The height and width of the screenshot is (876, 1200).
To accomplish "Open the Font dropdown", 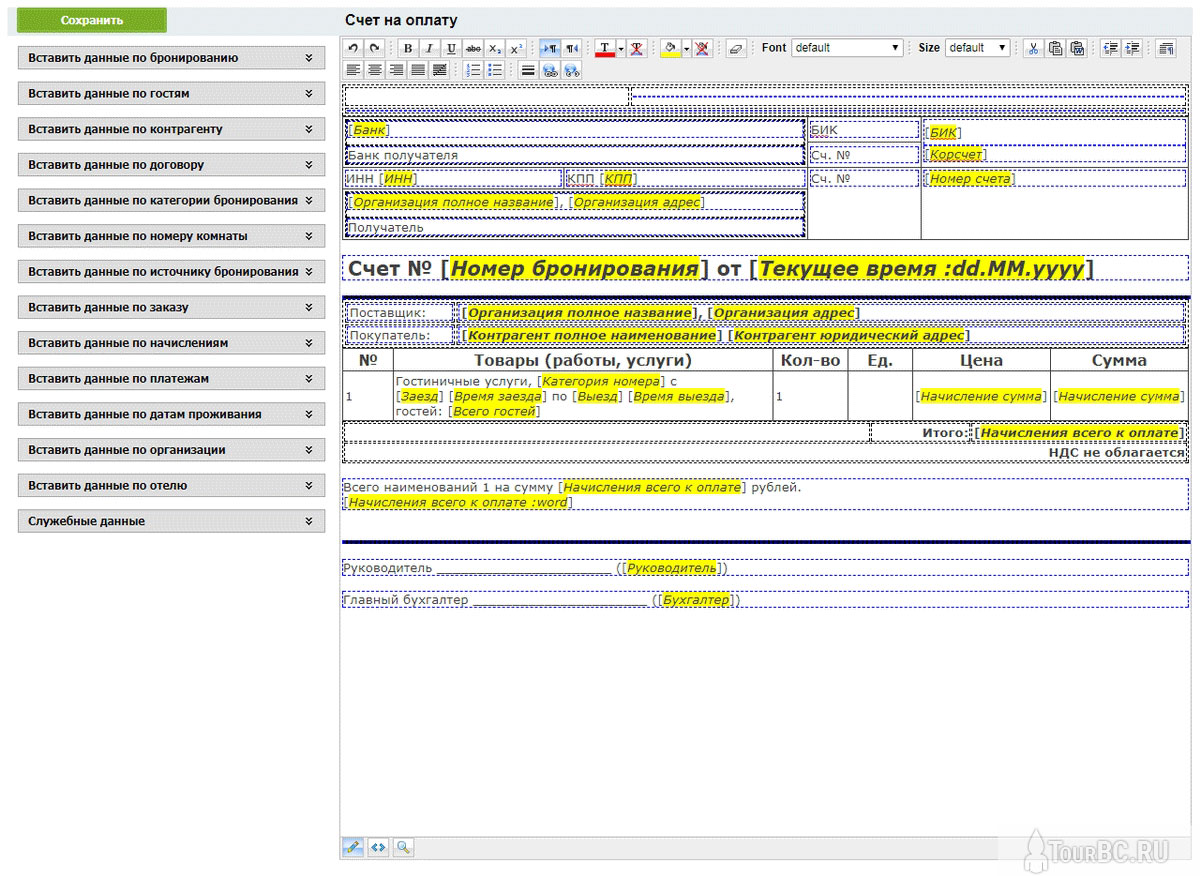I will coord(847,48).
